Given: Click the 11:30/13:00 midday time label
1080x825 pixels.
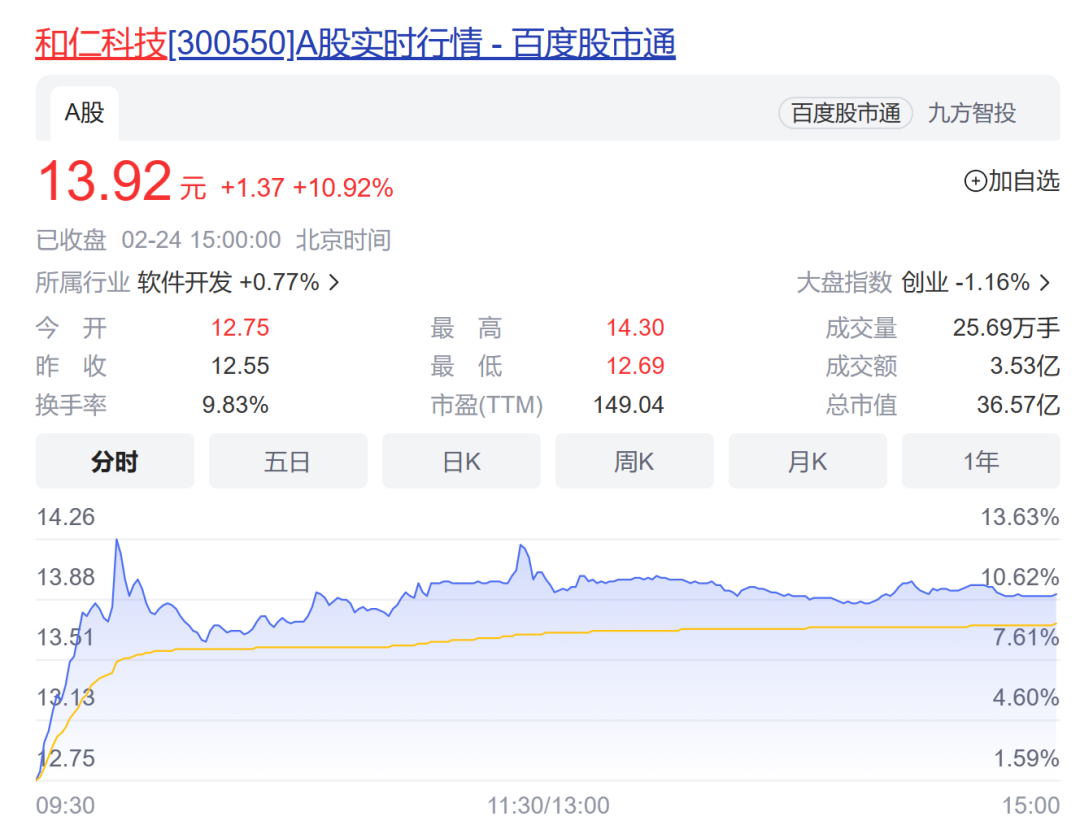Looking at the screenshot, I should pyautogui.click(x=548, y=805).
